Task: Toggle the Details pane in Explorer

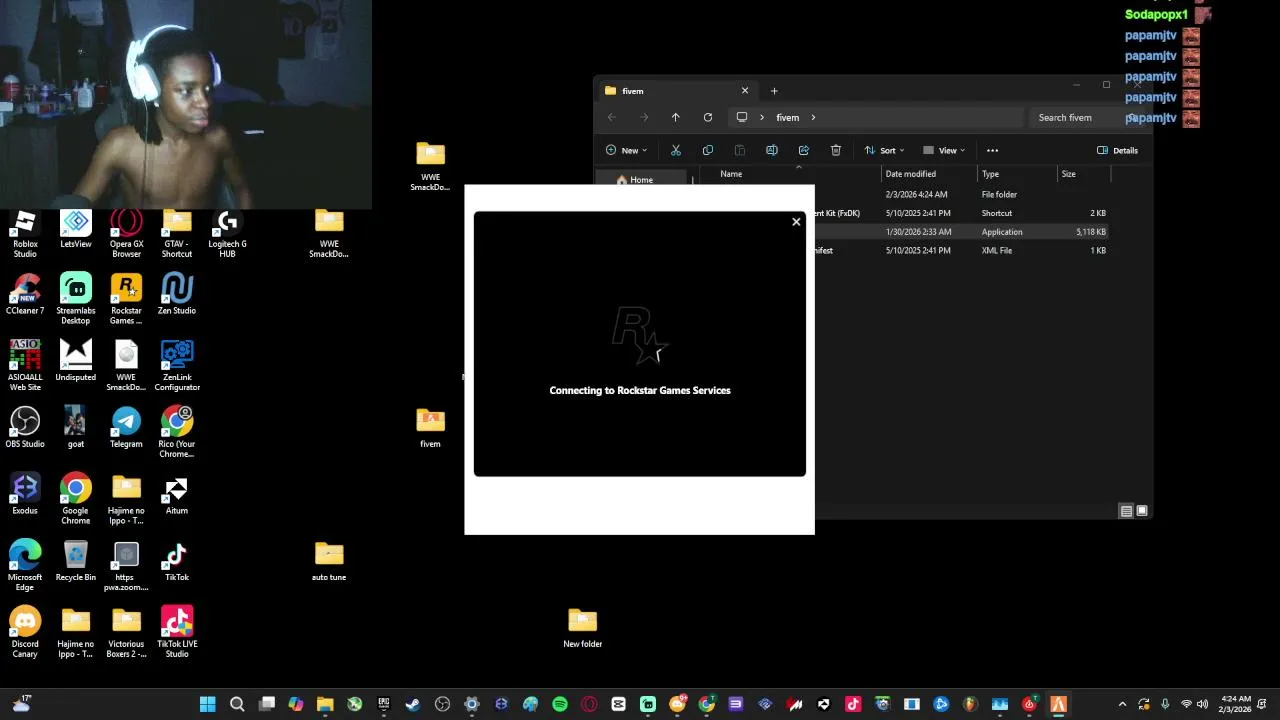Action: point(1117,150)
